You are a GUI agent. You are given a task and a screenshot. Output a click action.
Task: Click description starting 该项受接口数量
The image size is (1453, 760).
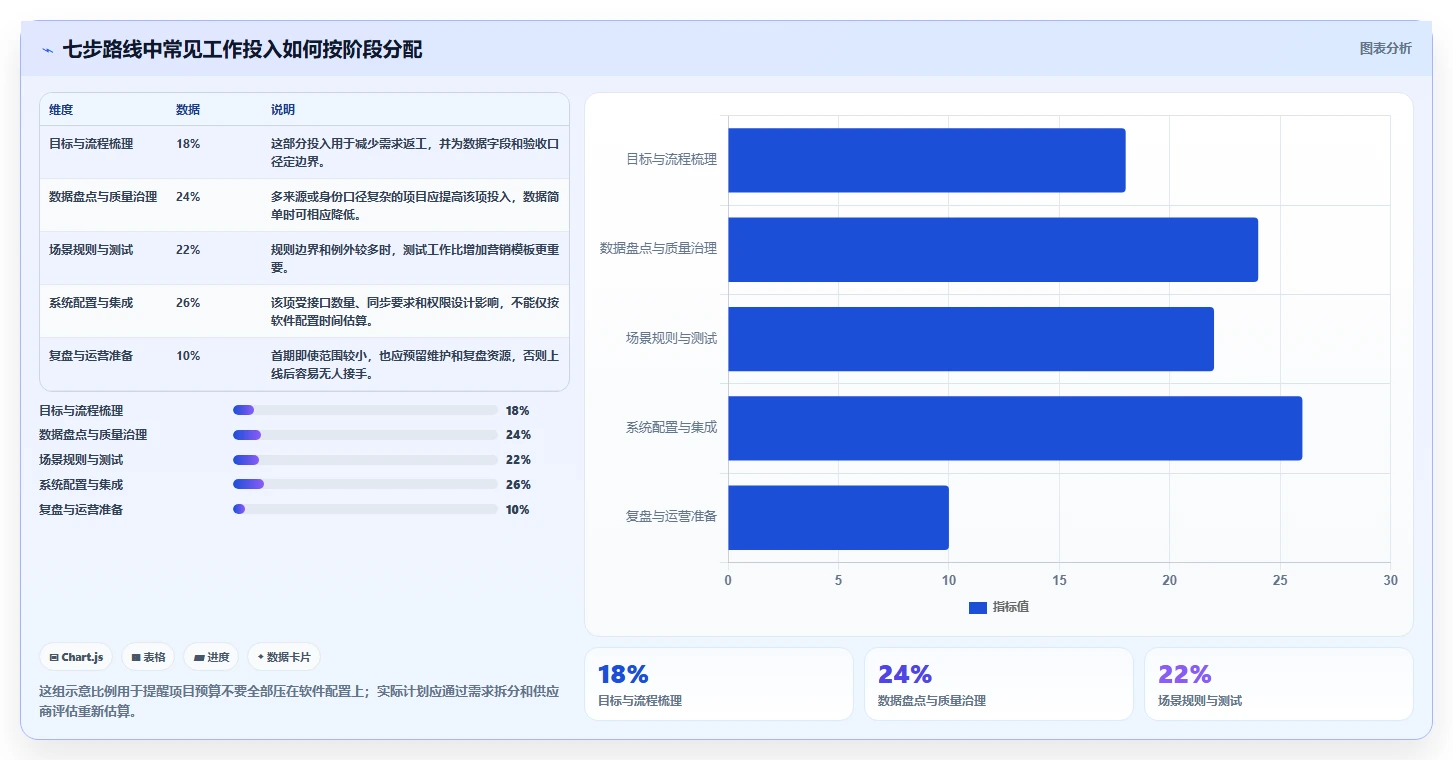(x=415, y=312)
